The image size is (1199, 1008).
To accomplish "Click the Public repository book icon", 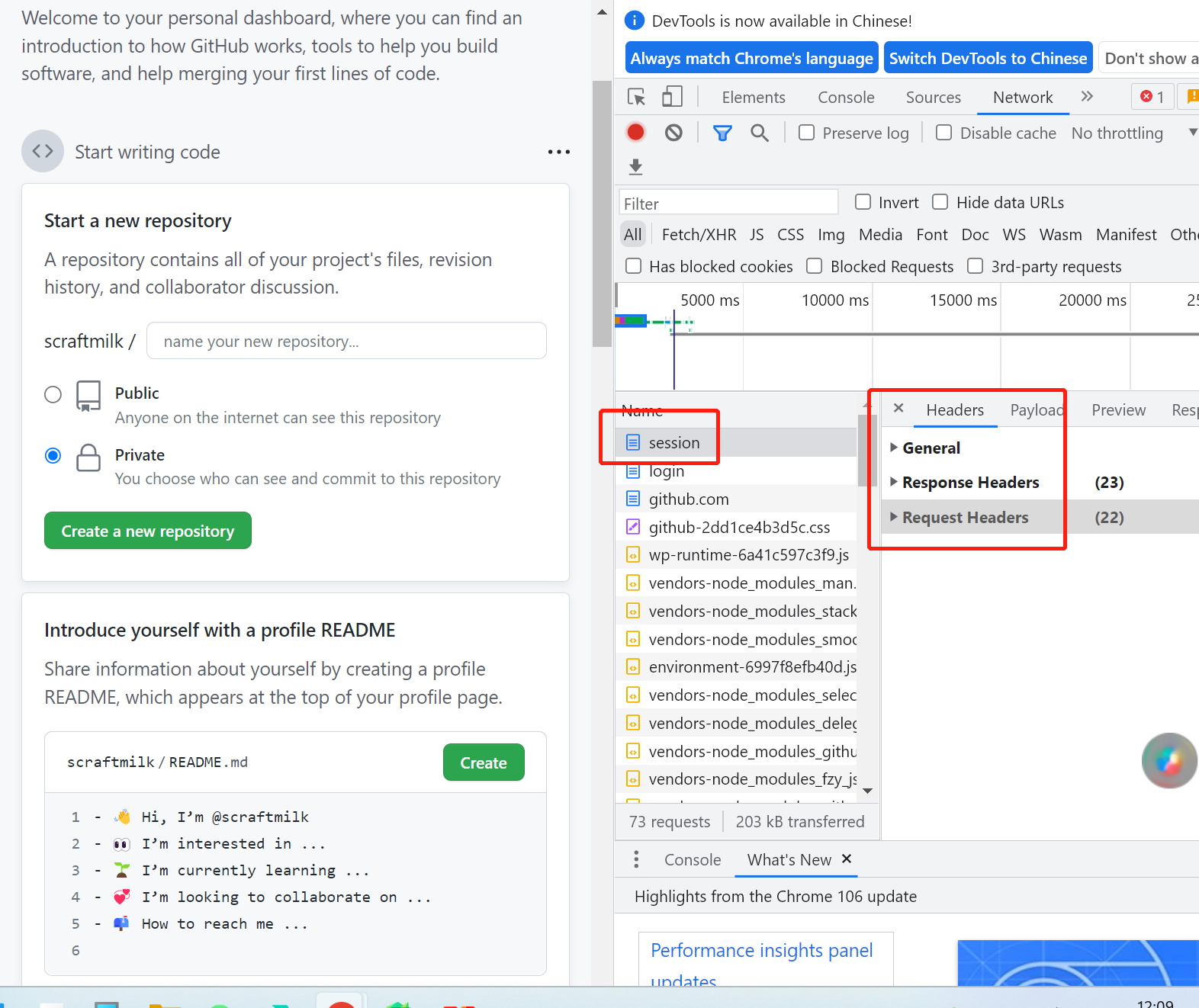I will tap(88, 396).
